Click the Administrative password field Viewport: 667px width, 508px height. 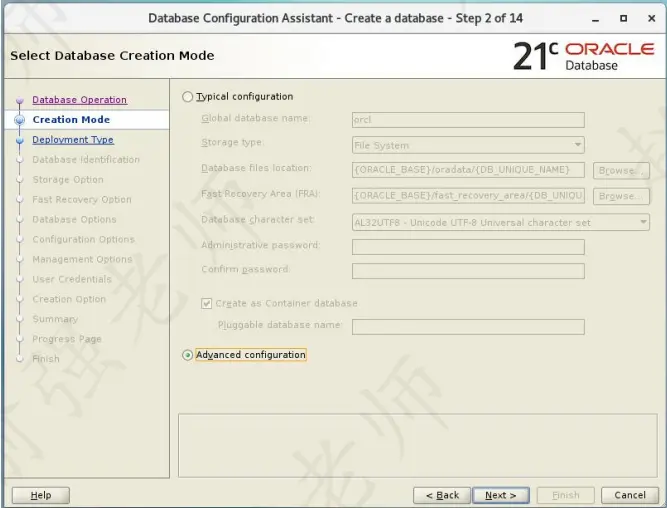(468, 247)
